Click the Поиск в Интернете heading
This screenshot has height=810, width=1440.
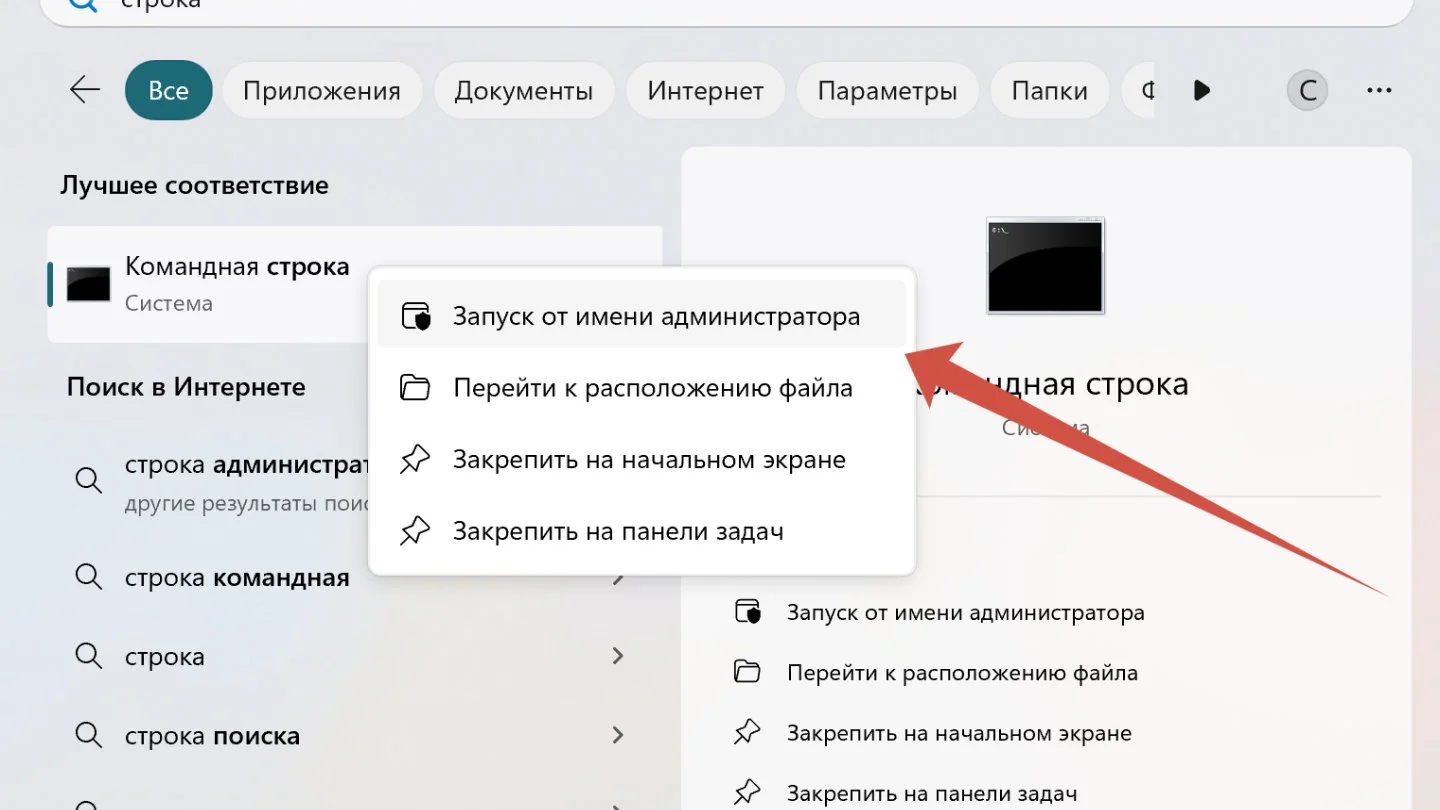[x=186, y=387]
